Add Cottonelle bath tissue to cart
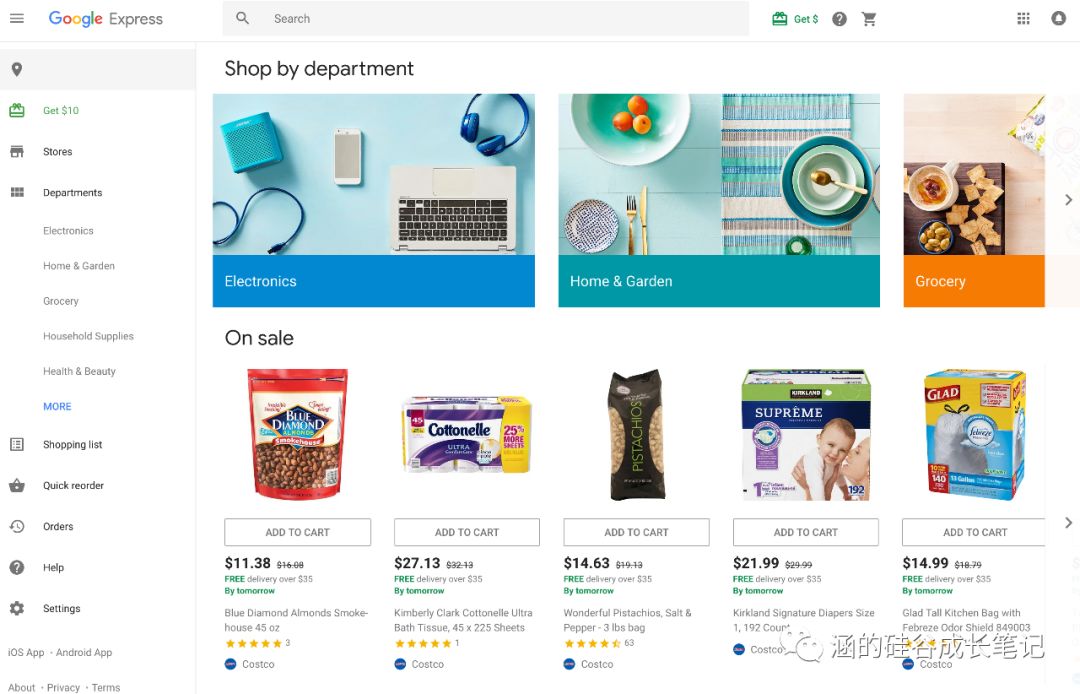This screenshot has height=694, width=1080. point(467,532)
